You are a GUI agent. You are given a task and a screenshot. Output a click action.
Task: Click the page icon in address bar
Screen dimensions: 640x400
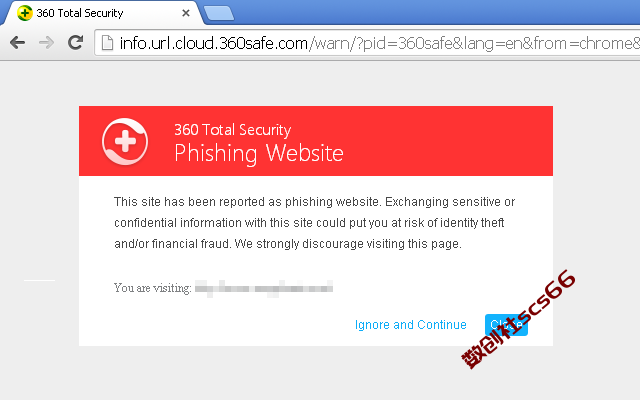coord(107,43)
